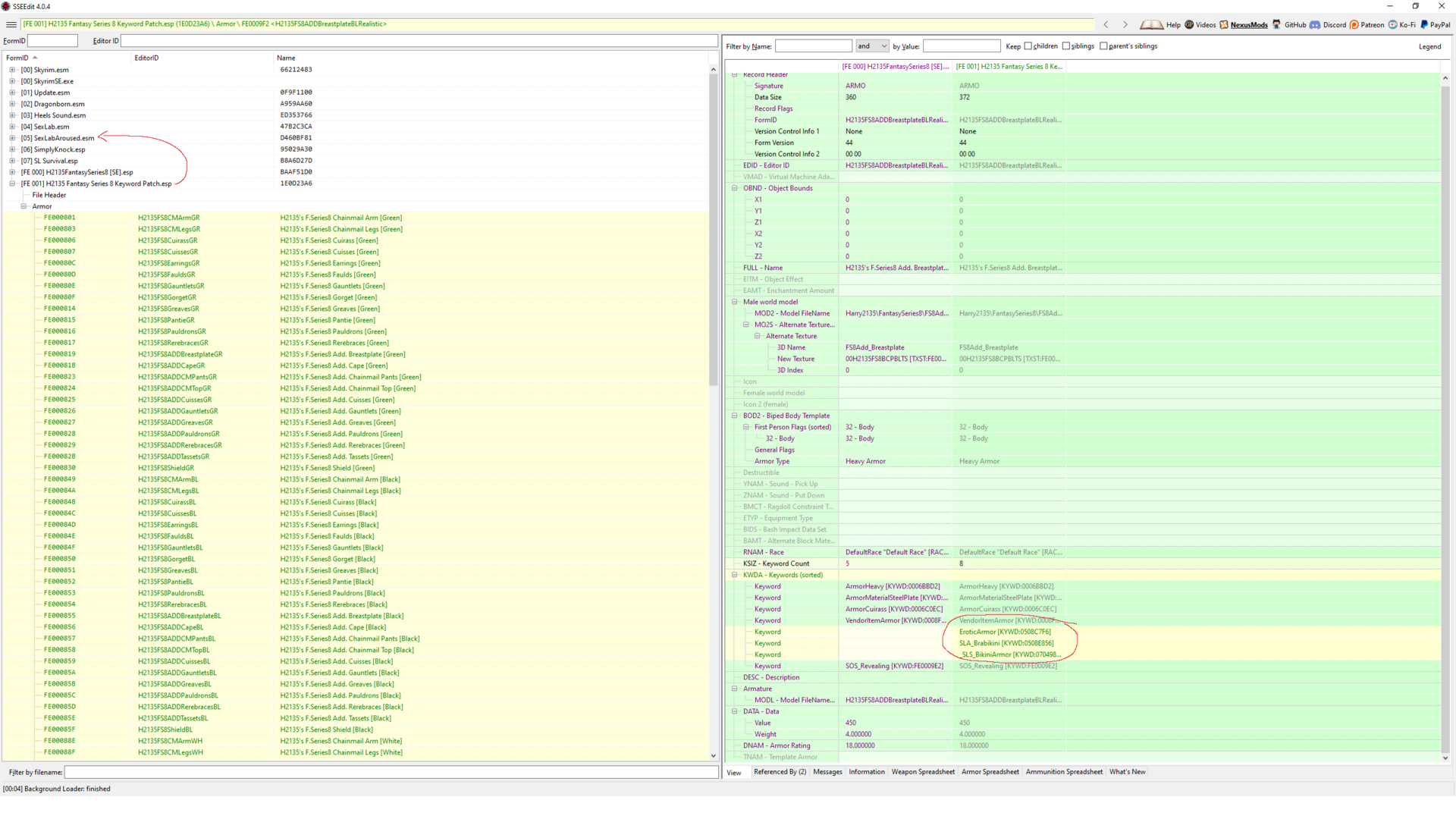Sort by the Name column header
Image resolution: width=1456 pixels, height=819 pixels.
tap(491, 58)
